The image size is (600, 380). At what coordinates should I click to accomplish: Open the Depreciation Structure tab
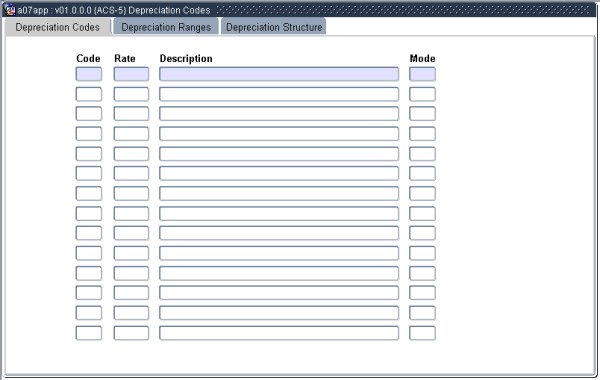[x=274, y=27]
